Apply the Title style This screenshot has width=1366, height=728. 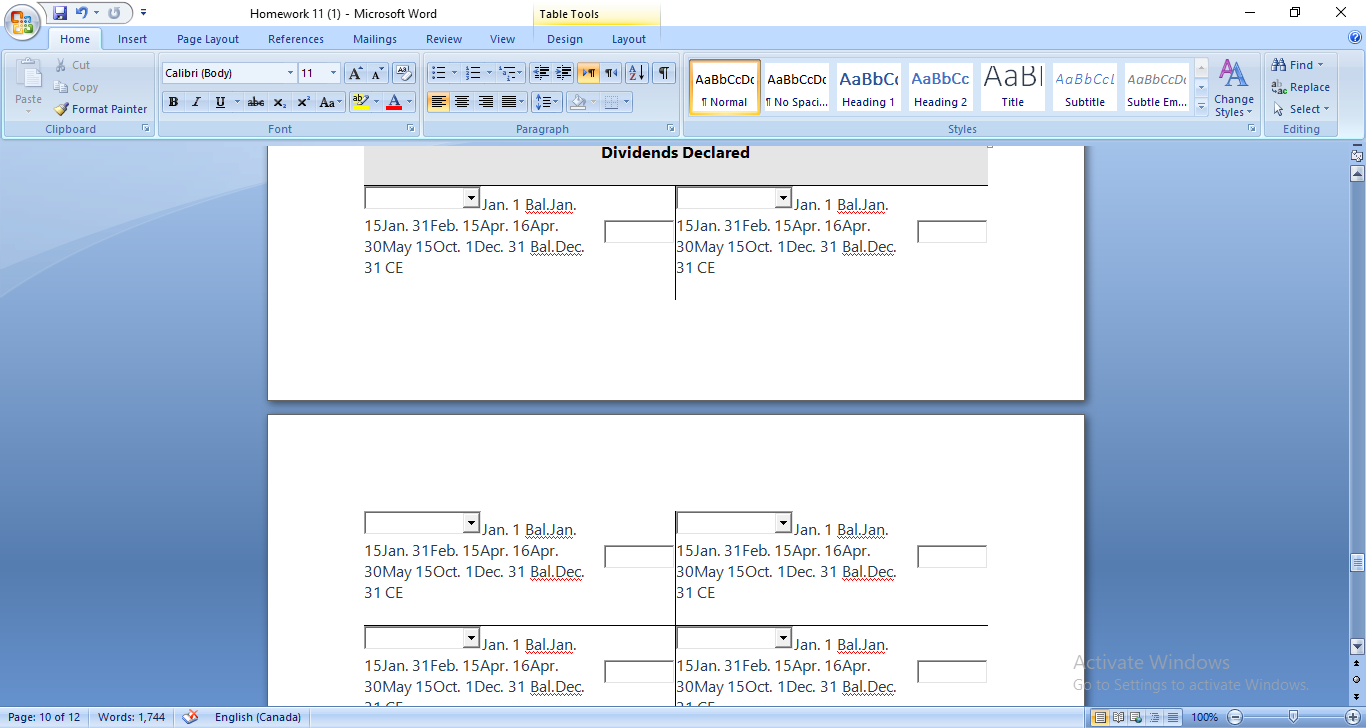(1013, 87)
